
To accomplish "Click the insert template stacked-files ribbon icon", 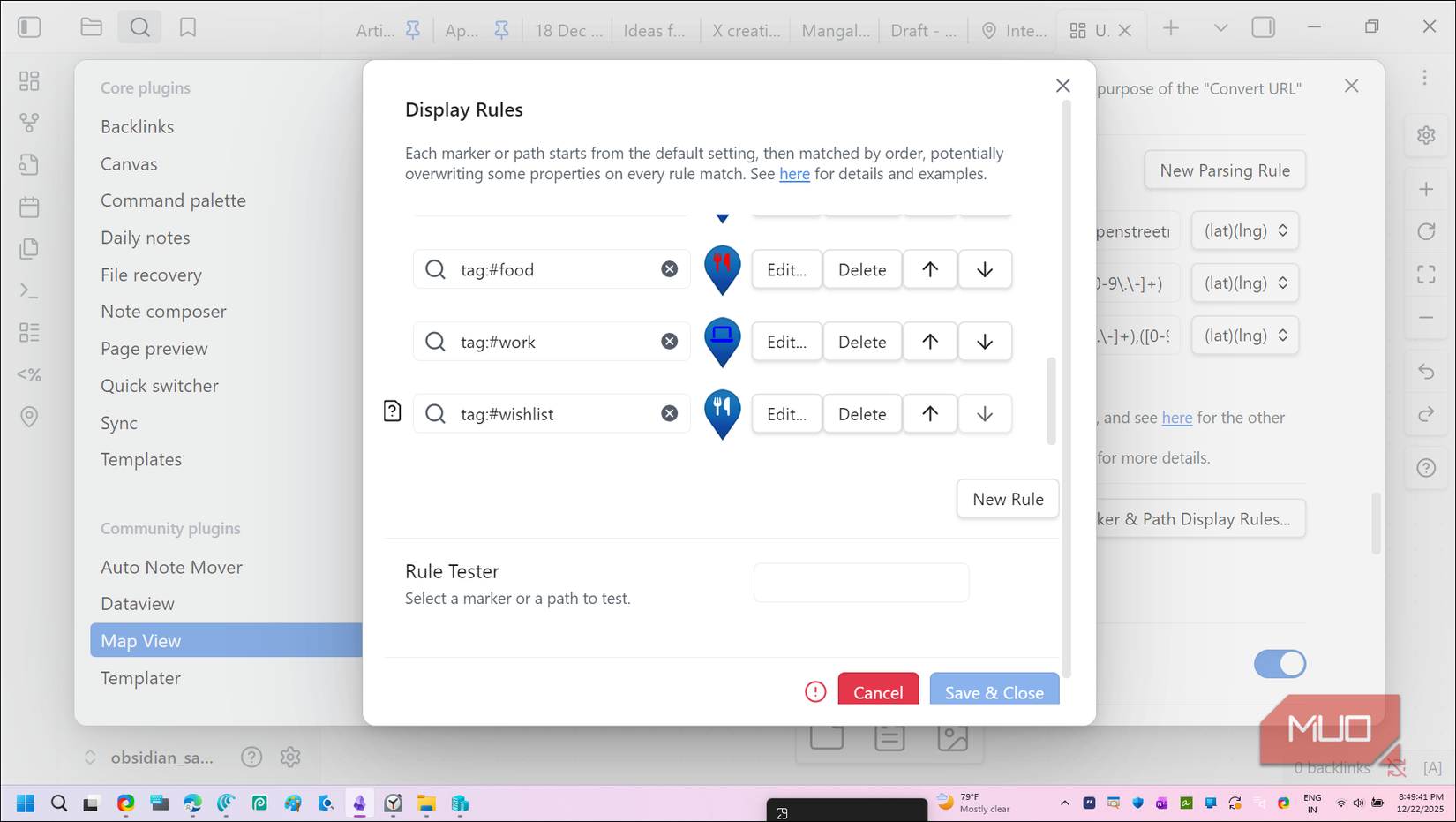I will point(29,249).
